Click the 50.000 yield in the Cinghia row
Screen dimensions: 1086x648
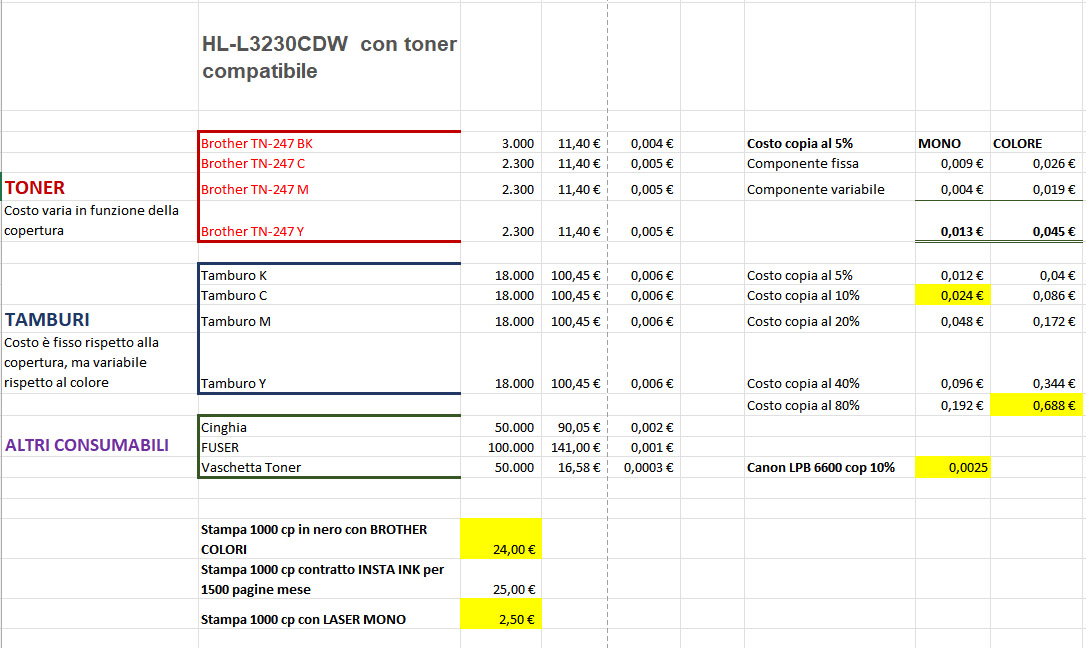[x=501, y=427]
